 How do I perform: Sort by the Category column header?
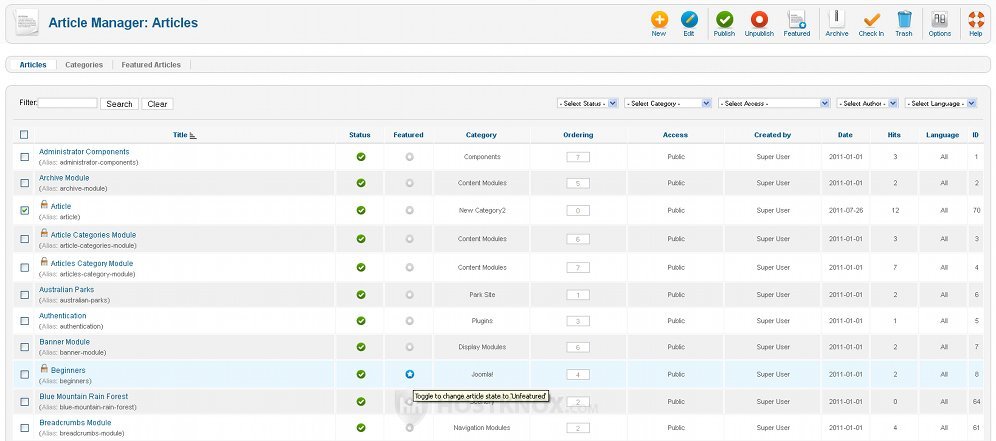[481, 135]
